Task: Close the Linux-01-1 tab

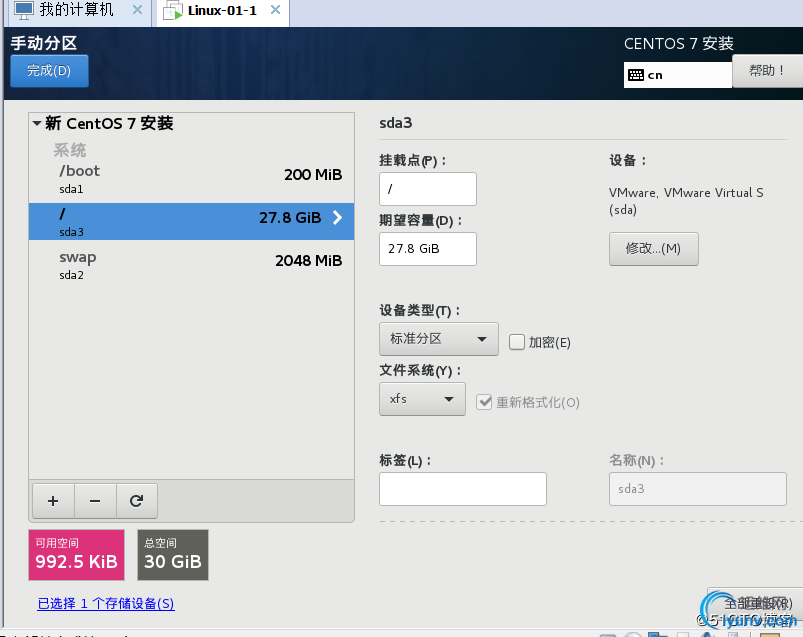Action: (276, 10)
